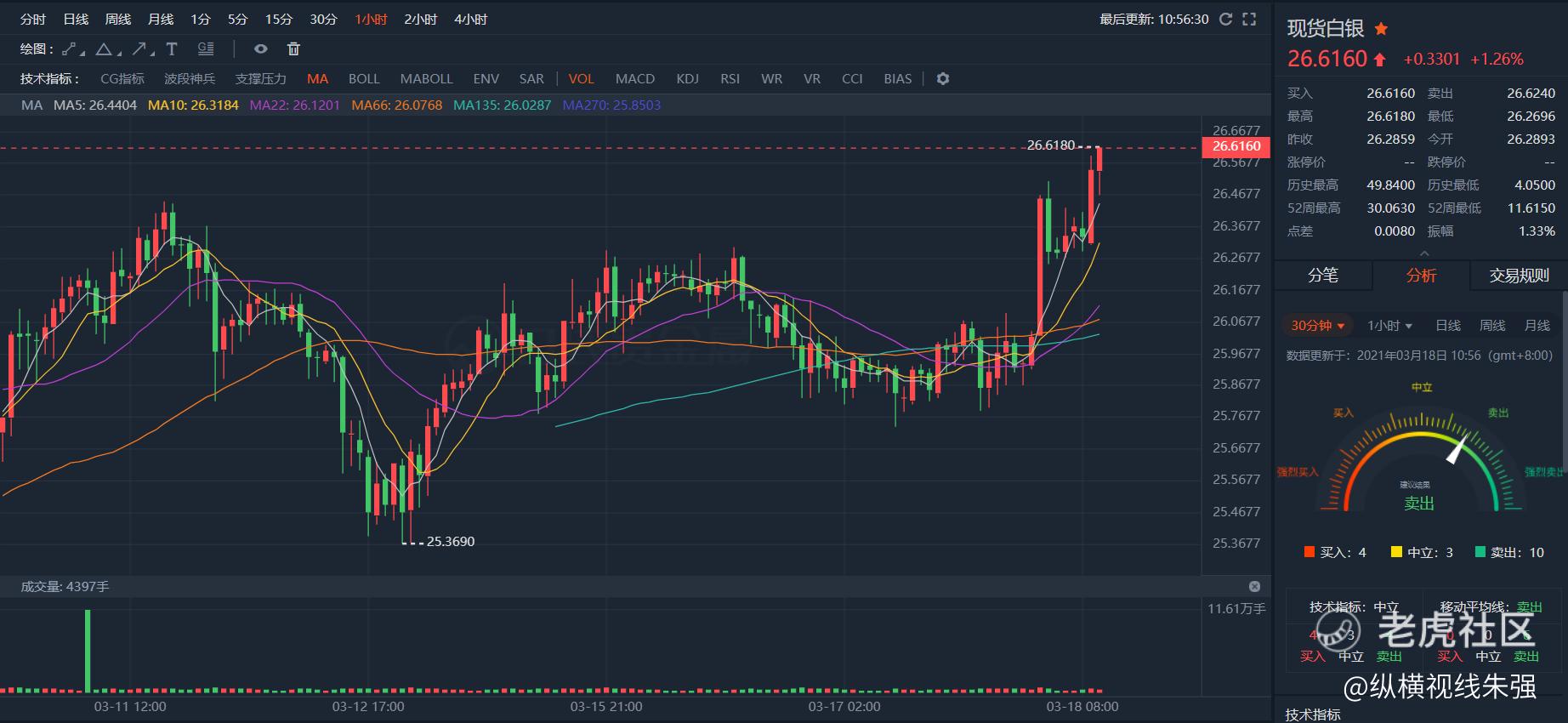Image resolution: width=1568 pixels, height=723 pixels.
Task: Delete drawings with the trash icon
Action: [x=293, y=49]
